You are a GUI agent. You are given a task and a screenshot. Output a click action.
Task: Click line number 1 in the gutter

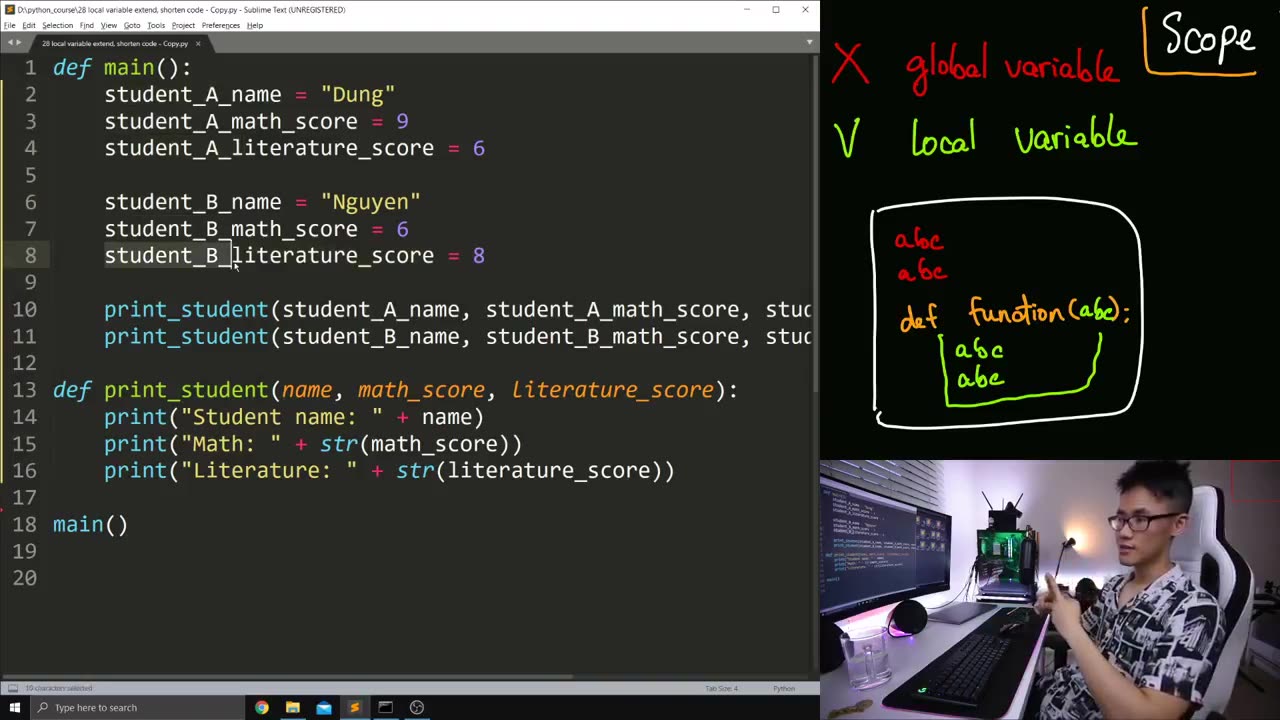(x=31, y=67)
